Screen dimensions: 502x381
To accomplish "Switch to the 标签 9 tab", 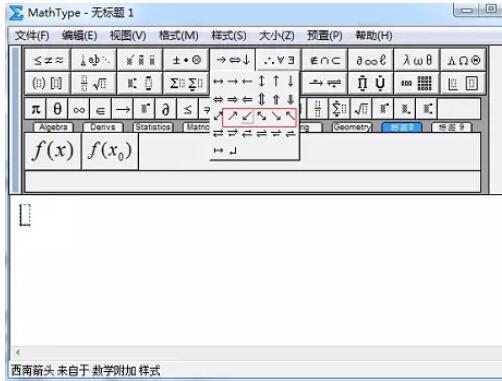I will pos(451,127).
